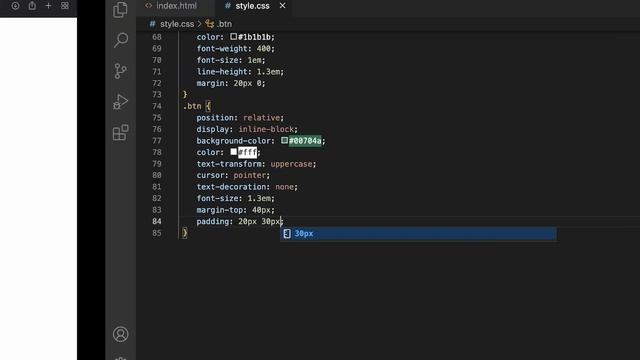
Task: Click line number 74 in gutter
Action: (x=157, y=106)
